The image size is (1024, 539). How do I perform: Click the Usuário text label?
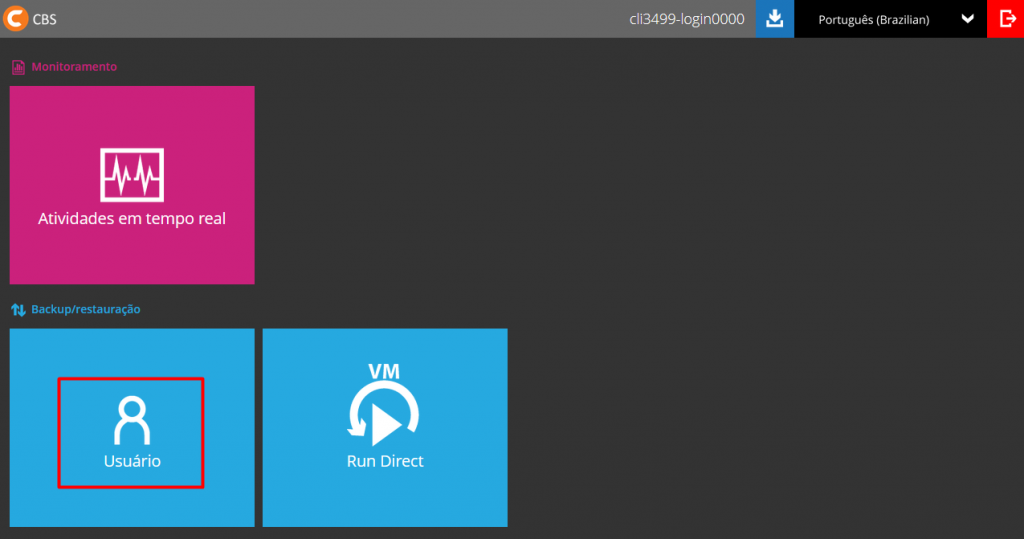click(132, 461)
